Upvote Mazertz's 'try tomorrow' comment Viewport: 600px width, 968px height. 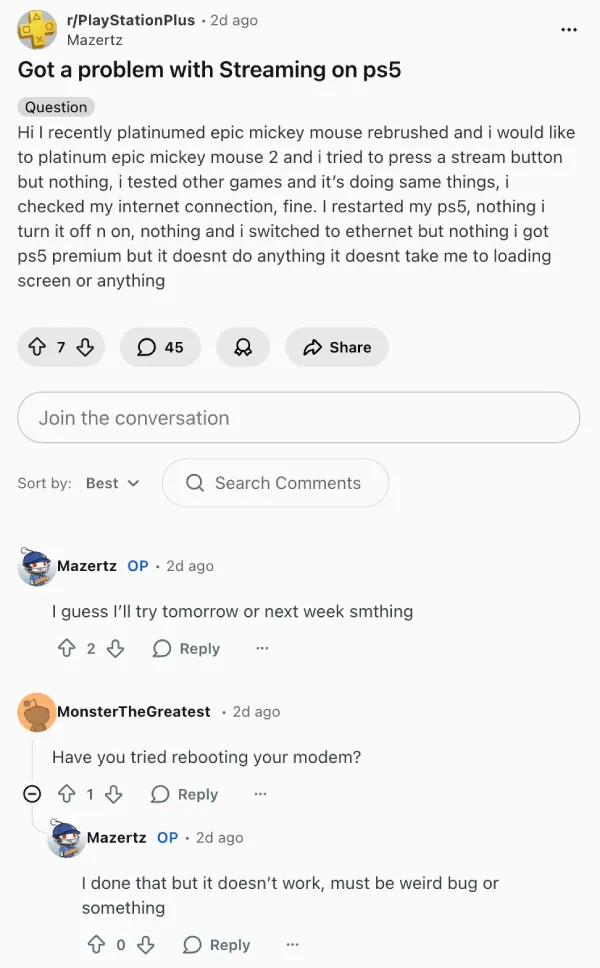pyautogui.click(x=67, y=648)
